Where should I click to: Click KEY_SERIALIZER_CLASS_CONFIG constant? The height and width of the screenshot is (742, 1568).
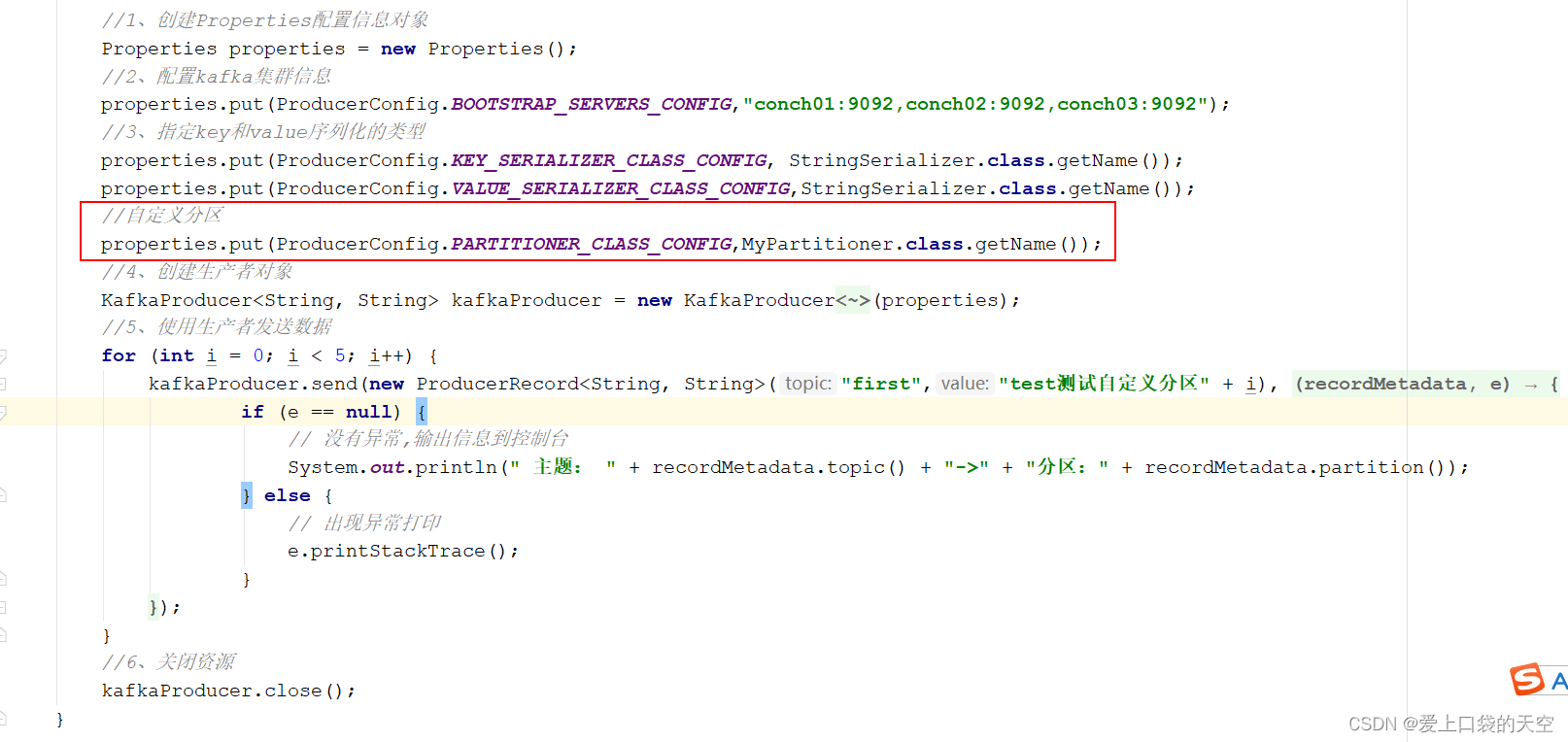[609, 160]
